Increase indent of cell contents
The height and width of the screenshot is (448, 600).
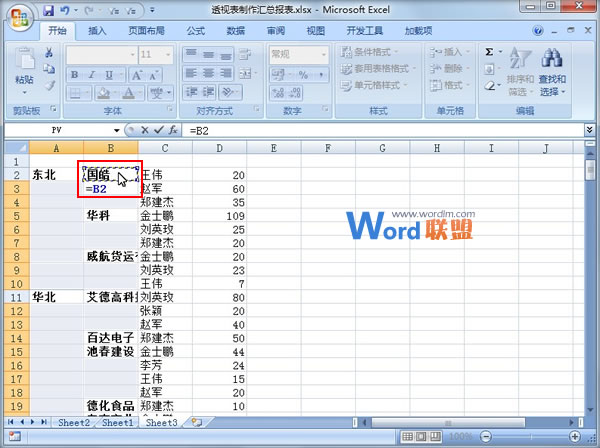(x=209, y=92)
